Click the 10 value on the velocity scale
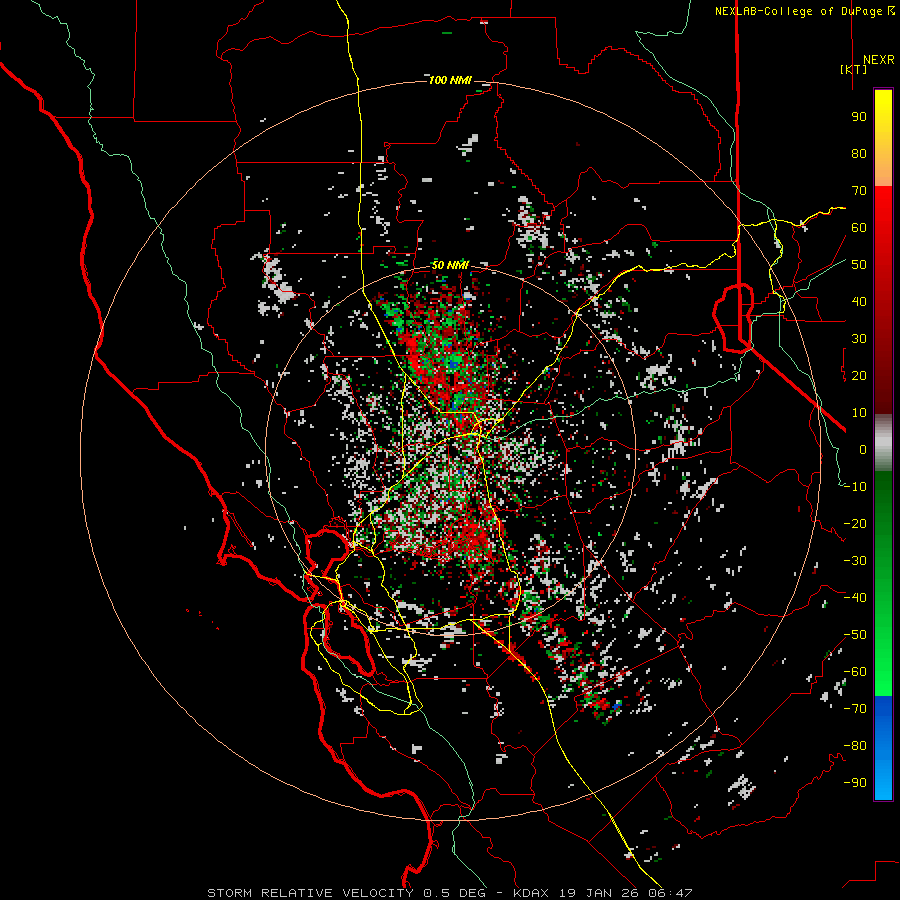 [859, 413]
